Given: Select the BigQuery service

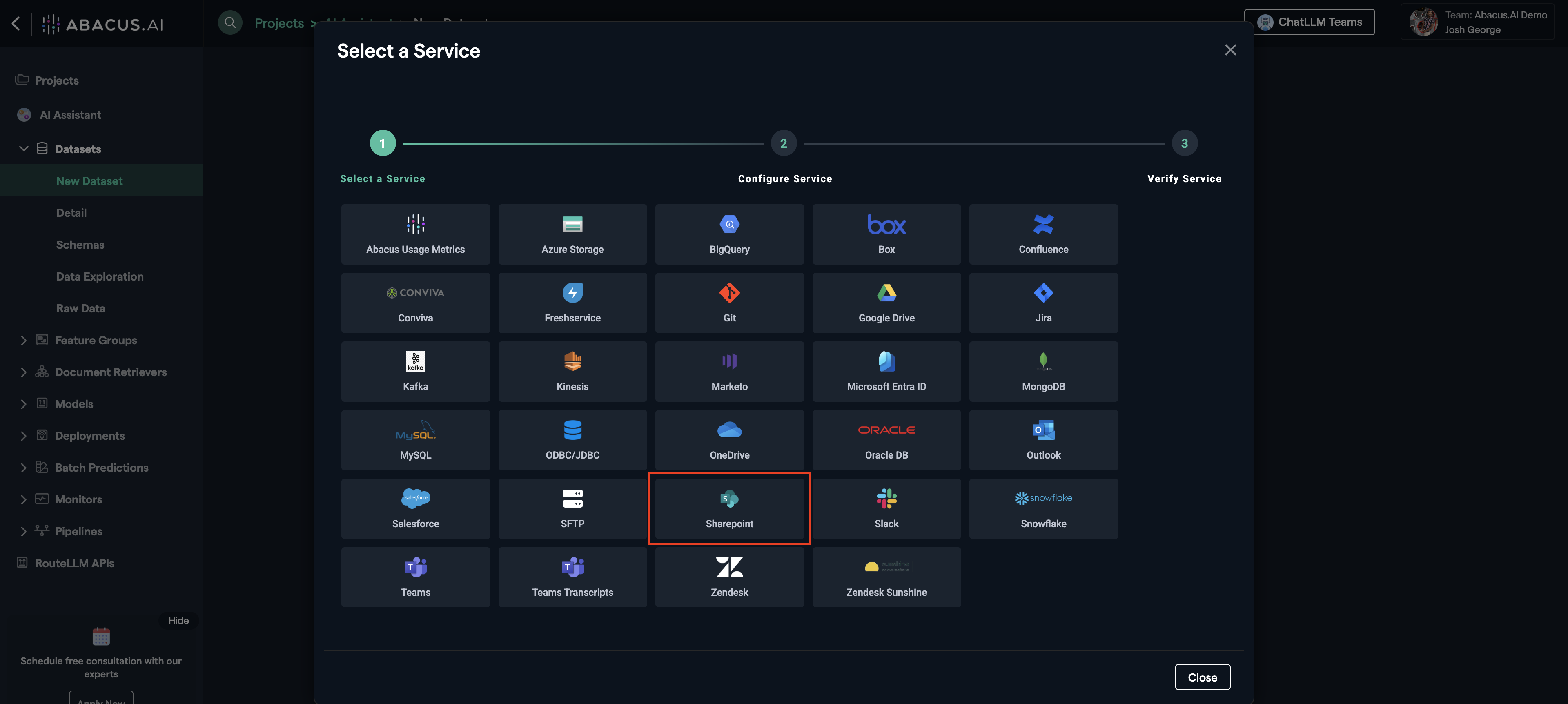Looking at the screenshot, I should (729, 234).
